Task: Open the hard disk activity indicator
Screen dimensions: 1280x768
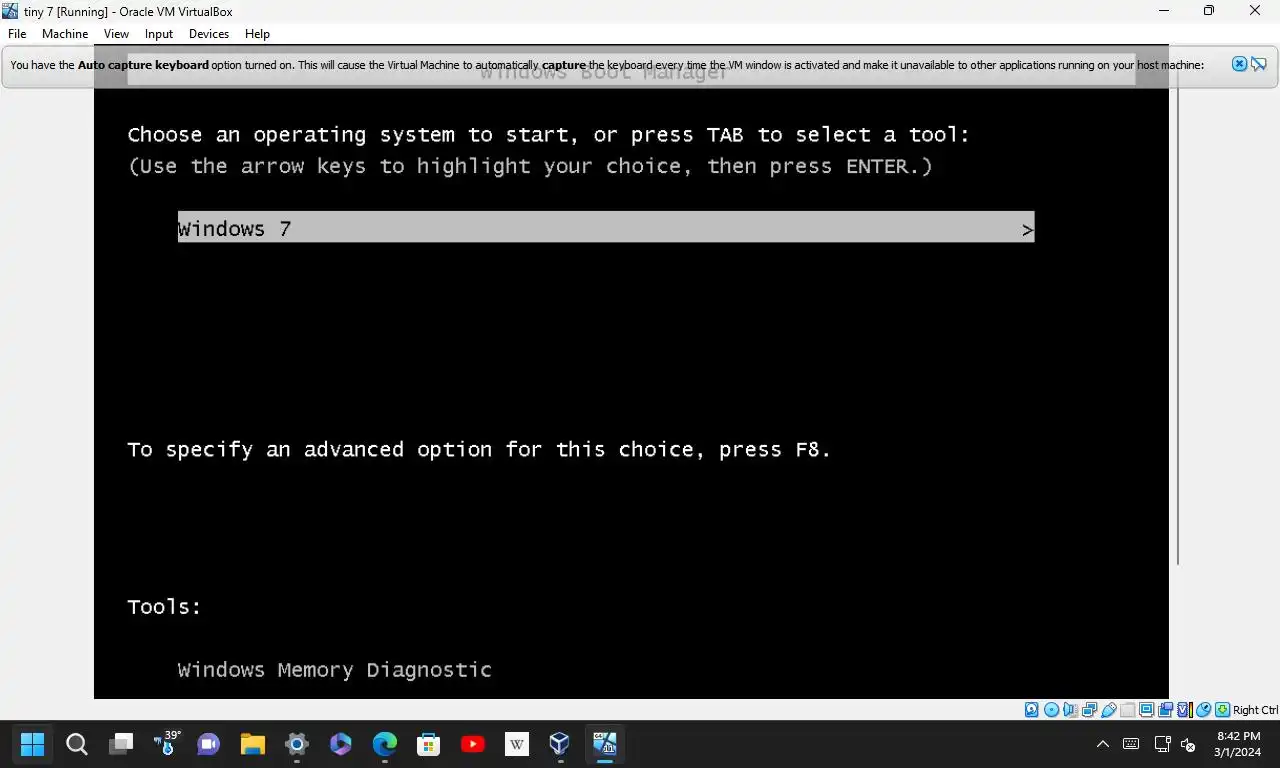Action: click(x=1032, y=710)
